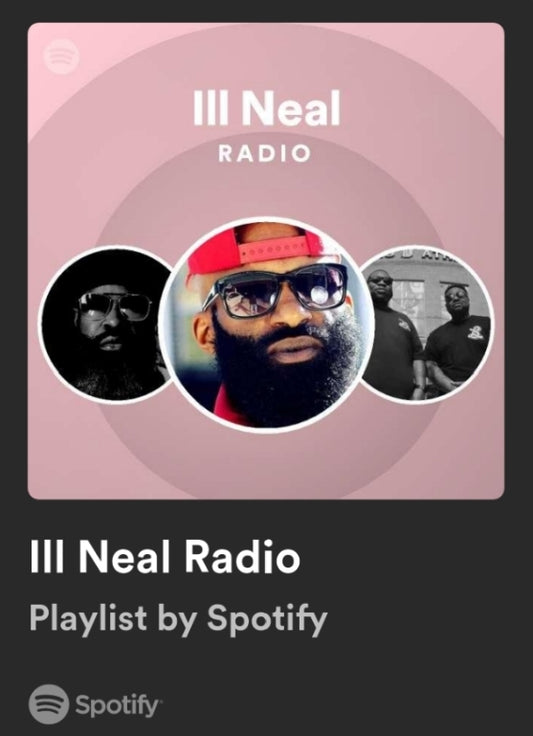The width and height of the screenshot is (533, 736).
Task: Tap the word "Spotify" in the playlist subtitle
Action: (267, 619)
